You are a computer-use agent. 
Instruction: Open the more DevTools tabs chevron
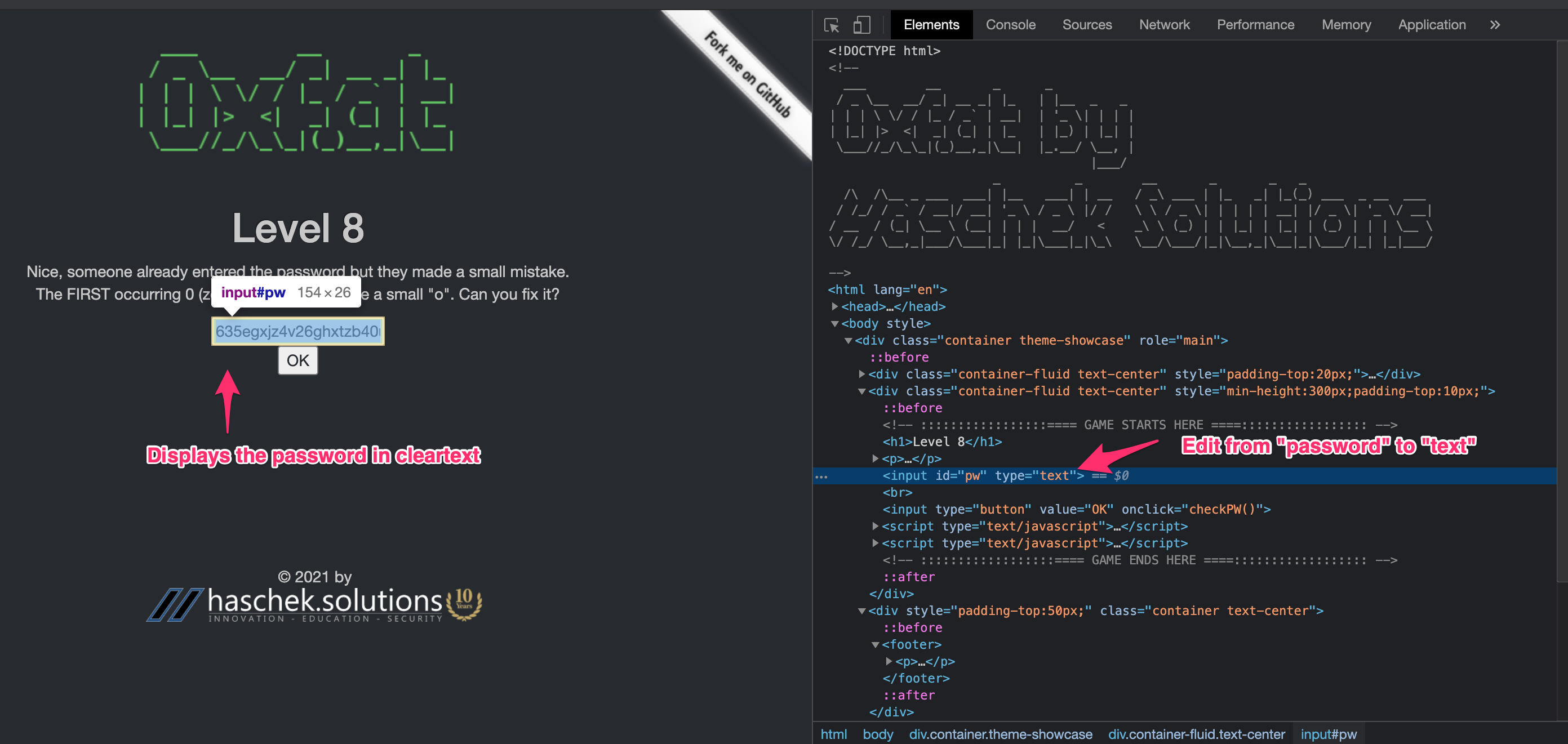pyautogui.click(x=1494, y=25)
